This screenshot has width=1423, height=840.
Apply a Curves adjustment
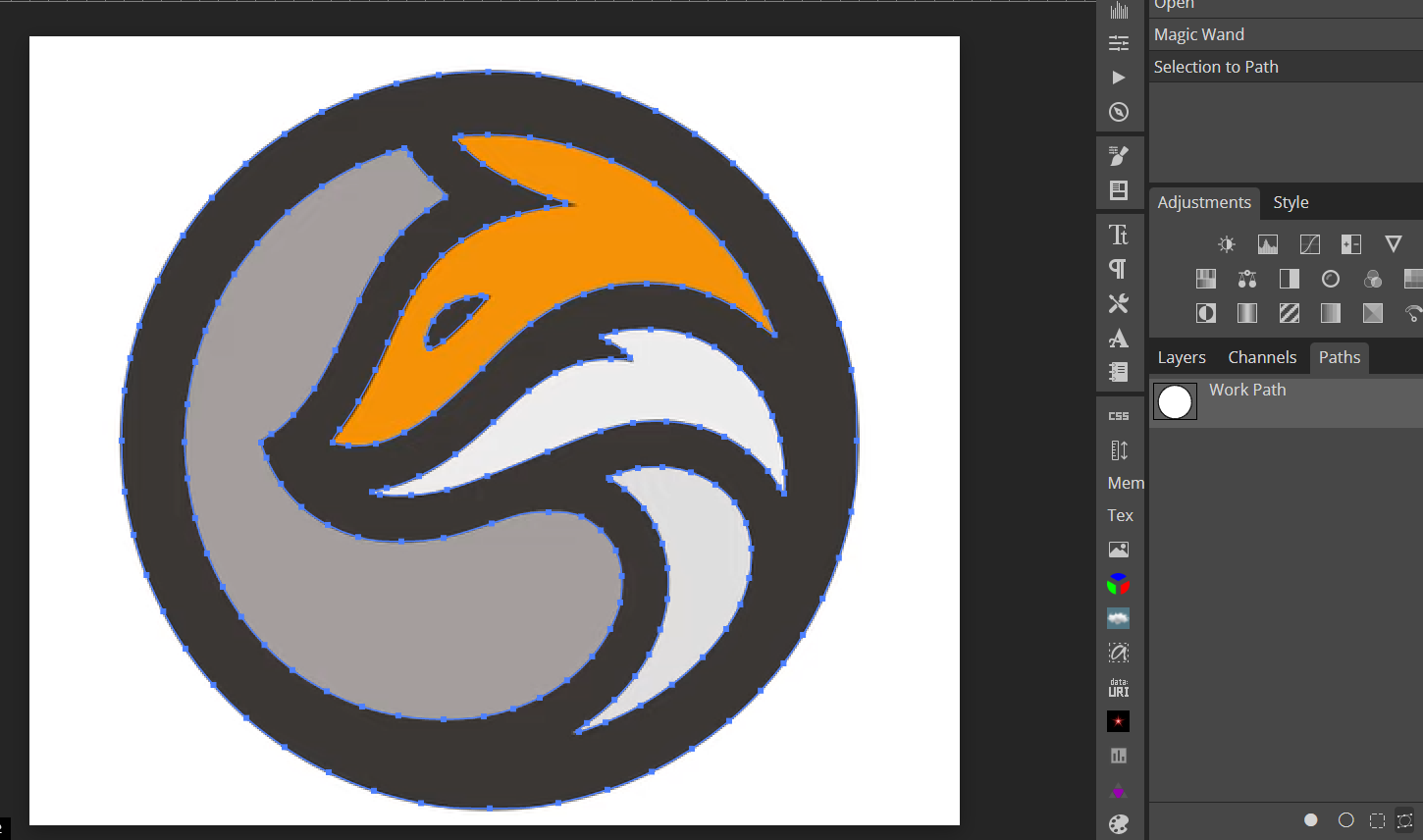(1309, 243)
